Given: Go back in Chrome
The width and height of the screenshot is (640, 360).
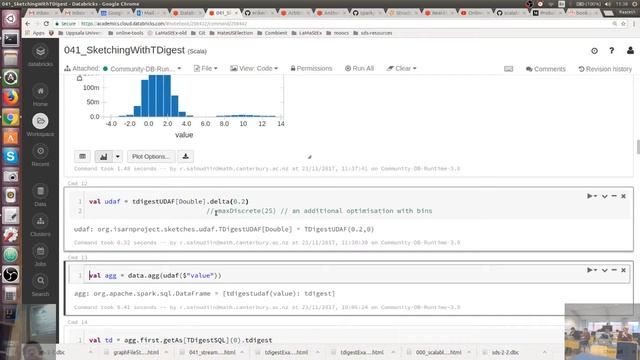Looking at the screenshot, I should pyautogui.click(x=27, y=24).
